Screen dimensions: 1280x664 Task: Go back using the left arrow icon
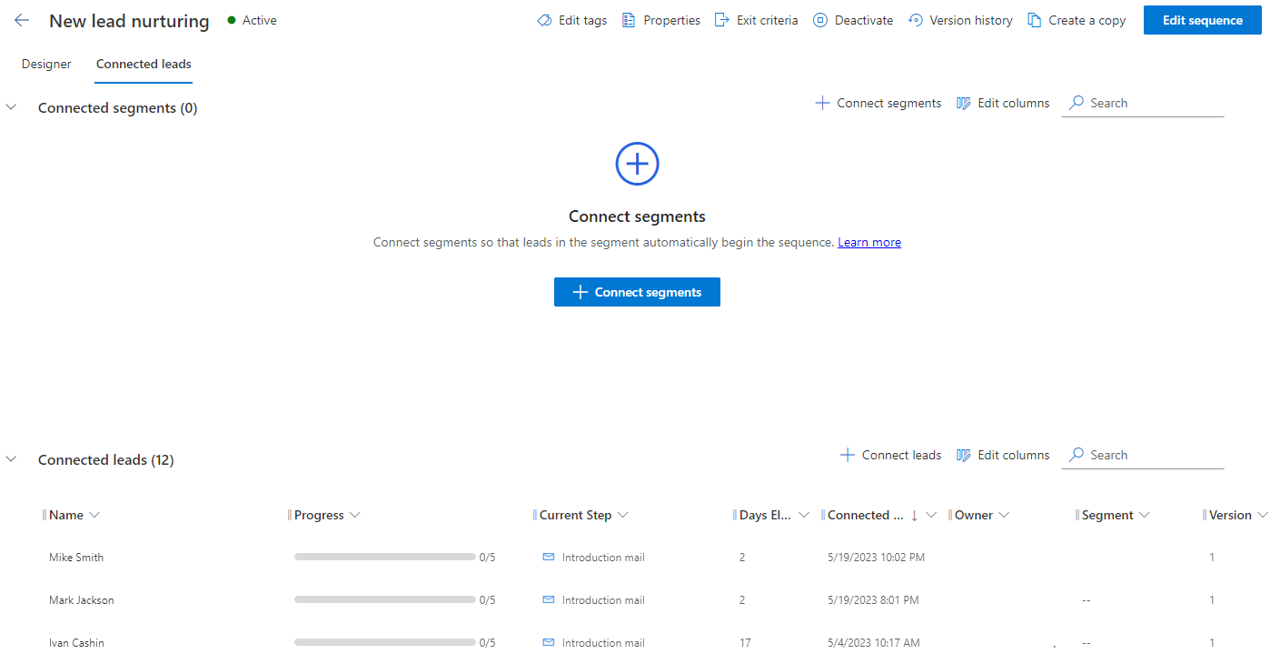[x=22, y=20]
